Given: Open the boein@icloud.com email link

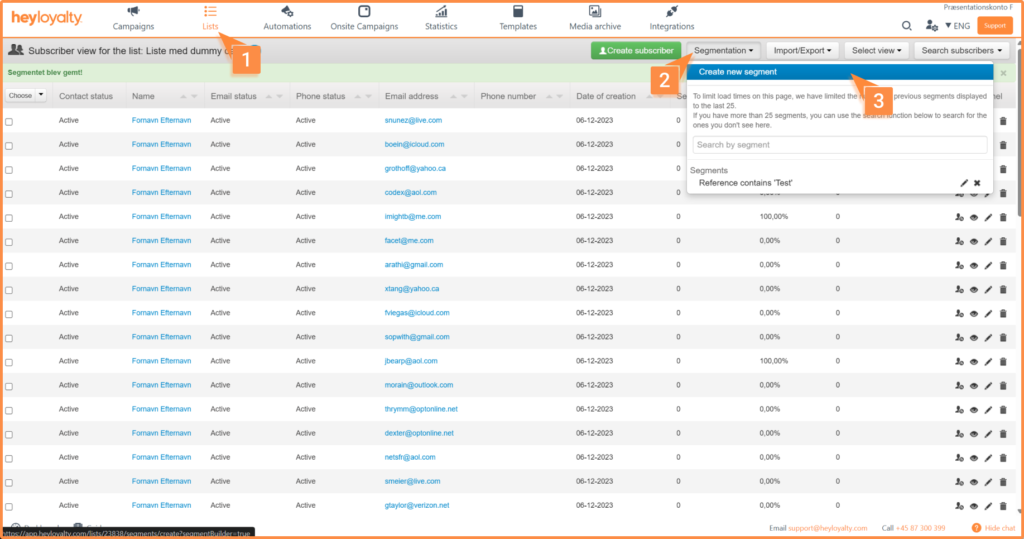Looking at the screenshot, I should pyautogui.click(x=414, y=144).
